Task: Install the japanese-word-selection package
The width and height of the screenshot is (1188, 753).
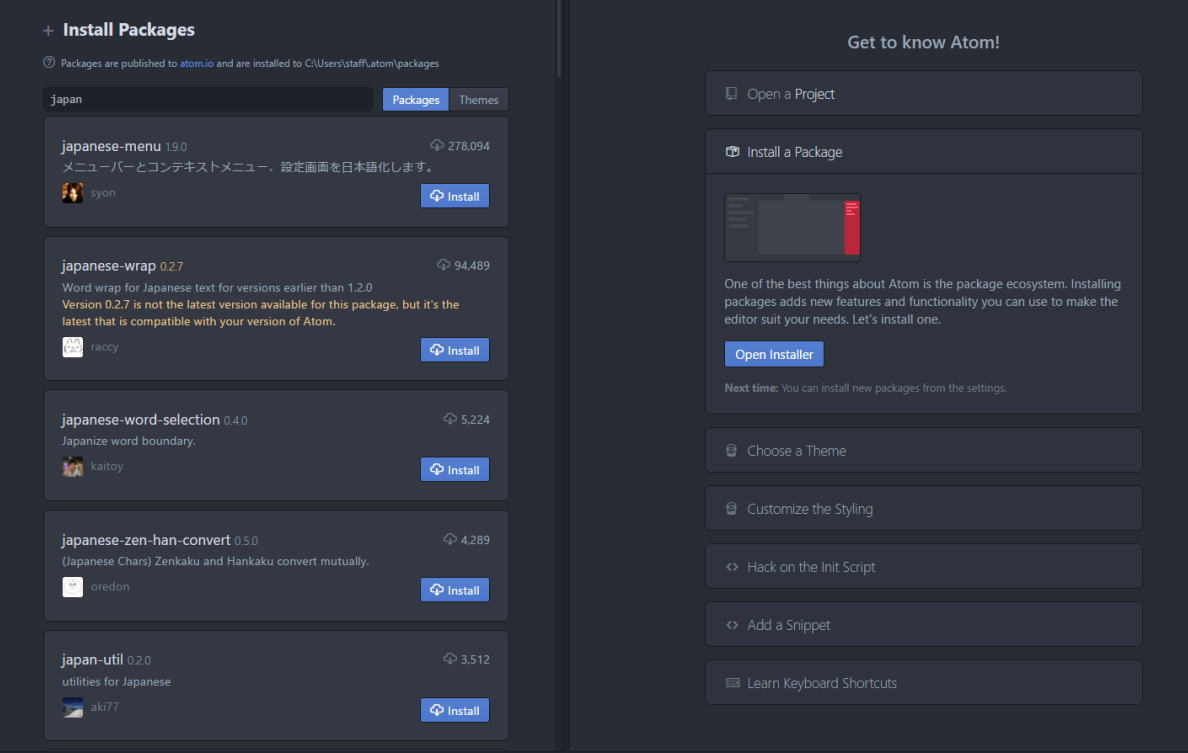Action: [455, 470]
